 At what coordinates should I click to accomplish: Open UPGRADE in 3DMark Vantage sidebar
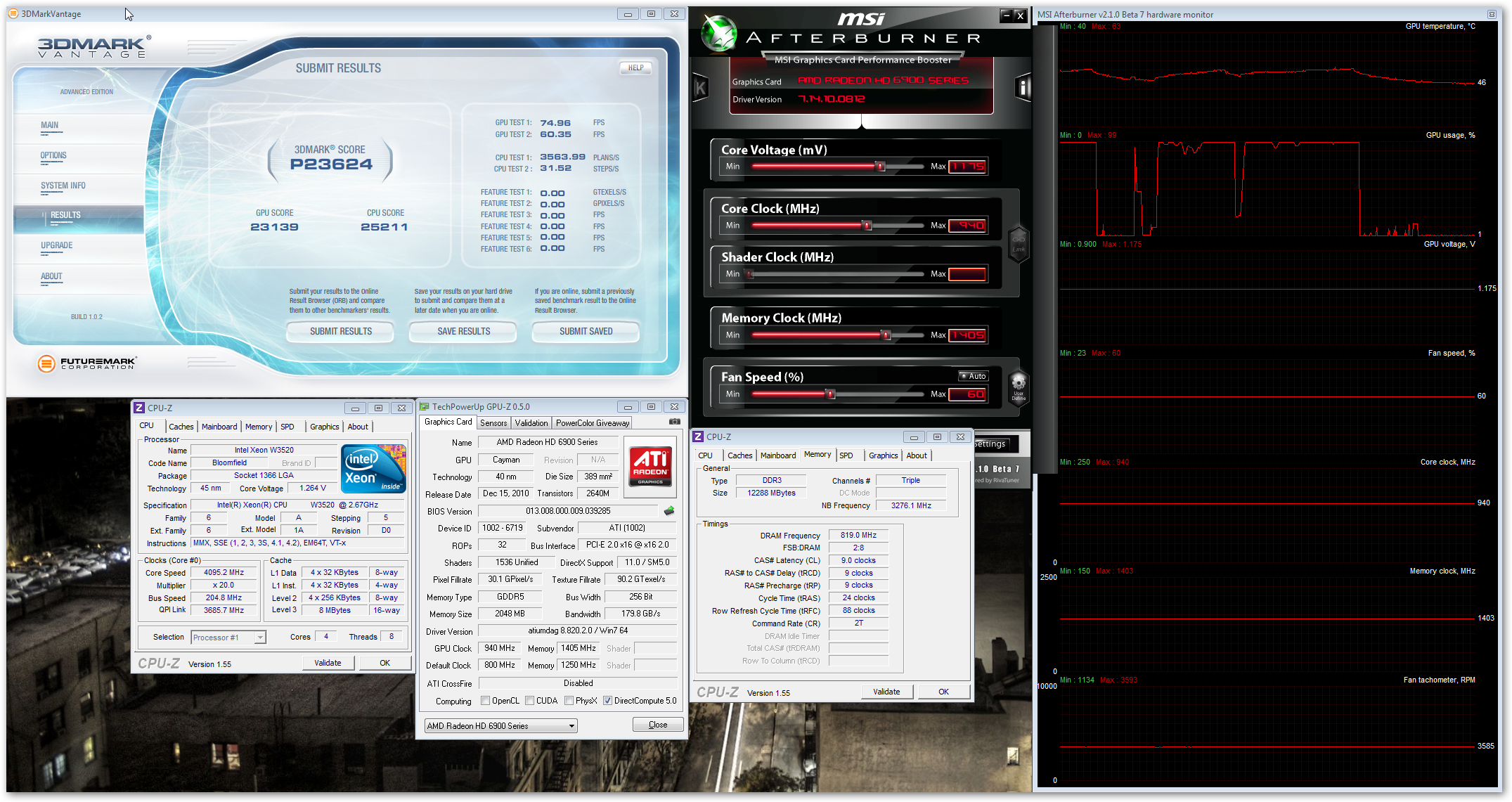pos(57,245)
